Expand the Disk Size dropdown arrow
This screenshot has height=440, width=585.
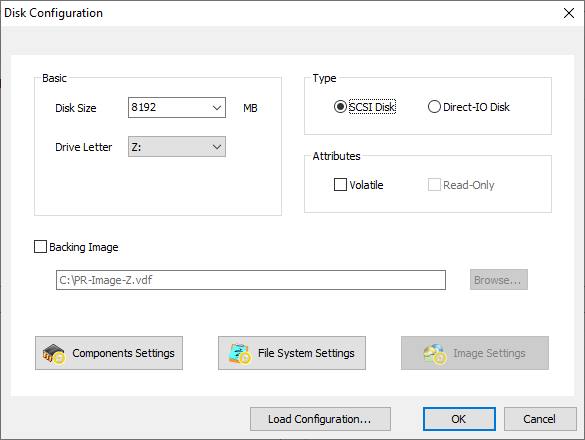[217, 108]
